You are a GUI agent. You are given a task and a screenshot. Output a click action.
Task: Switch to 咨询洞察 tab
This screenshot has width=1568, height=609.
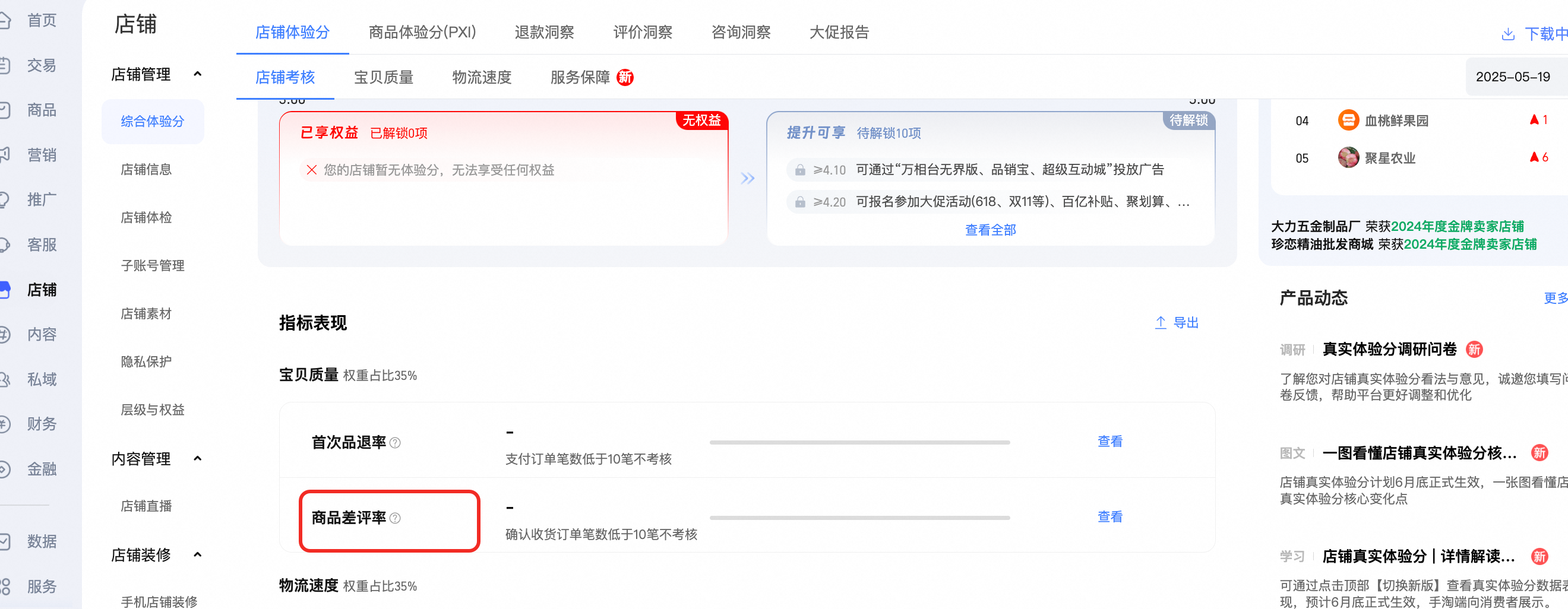tap(741, 32)
